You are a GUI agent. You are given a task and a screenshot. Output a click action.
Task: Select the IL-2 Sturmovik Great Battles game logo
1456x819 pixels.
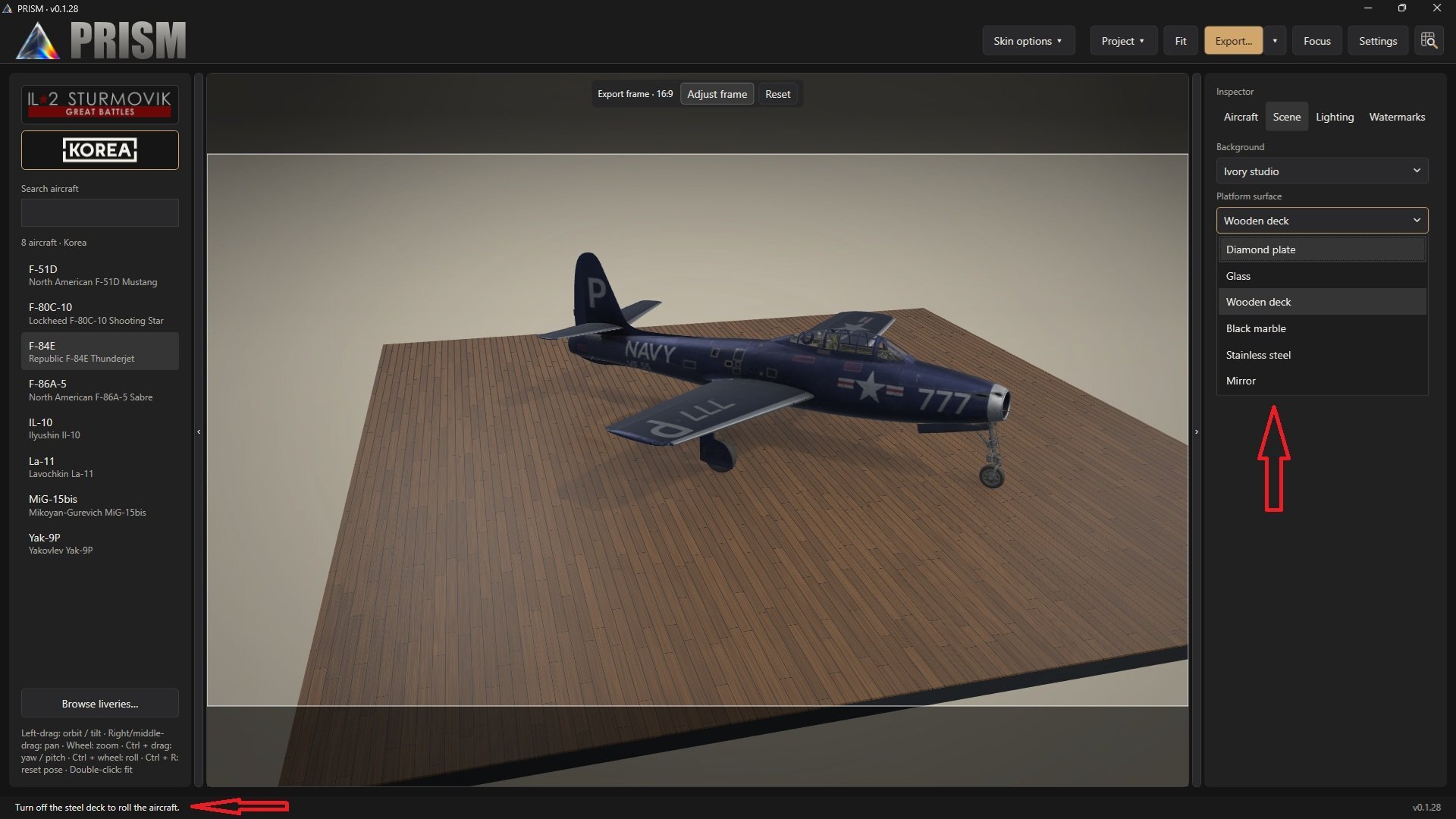(x=100, y=104)
